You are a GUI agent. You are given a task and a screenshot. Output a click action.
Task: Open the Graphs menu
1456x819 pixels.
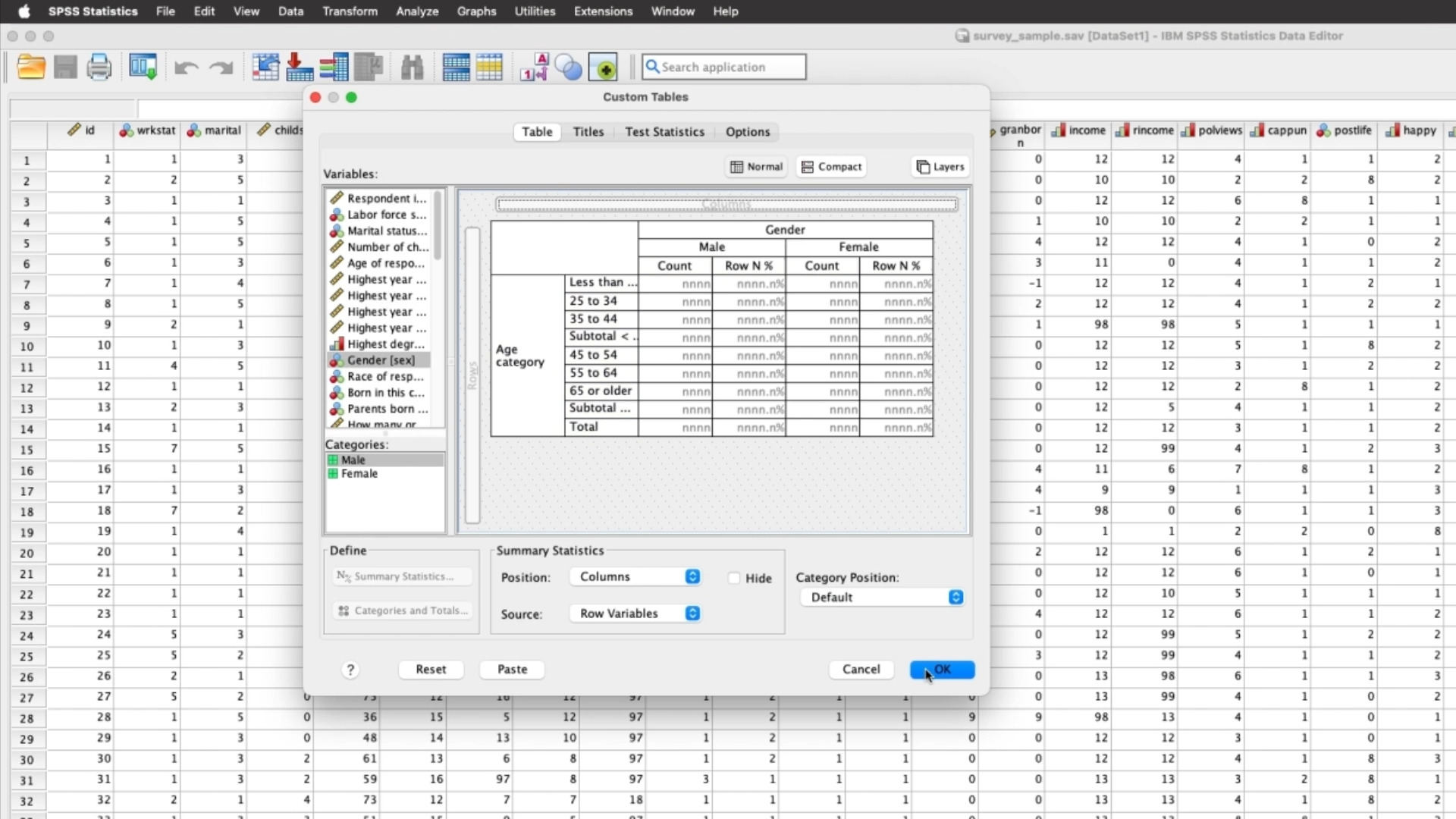[476, 11]
